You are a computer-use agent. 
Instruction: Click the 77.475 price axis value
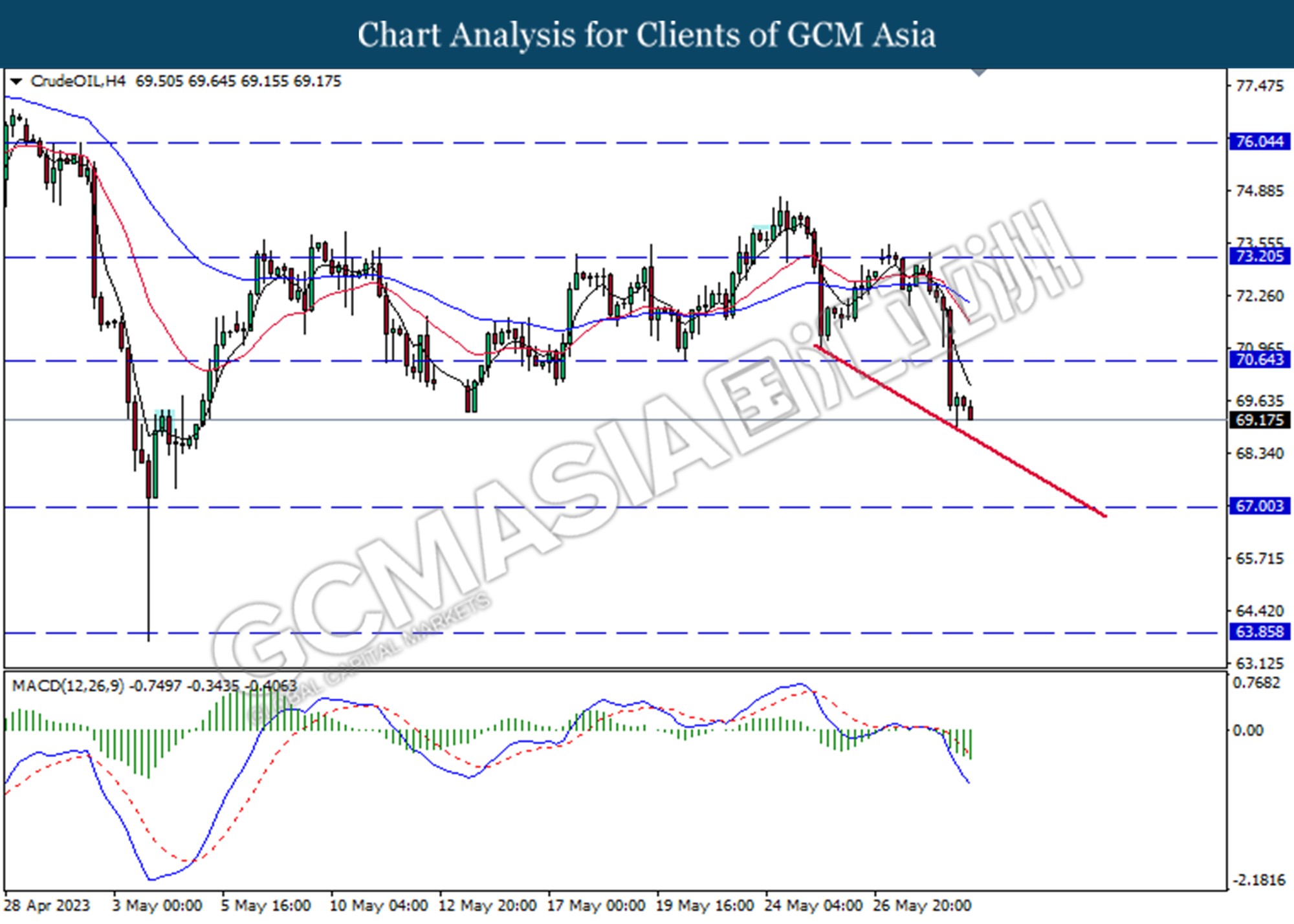pyautogui.click(x=1259, y=86)
